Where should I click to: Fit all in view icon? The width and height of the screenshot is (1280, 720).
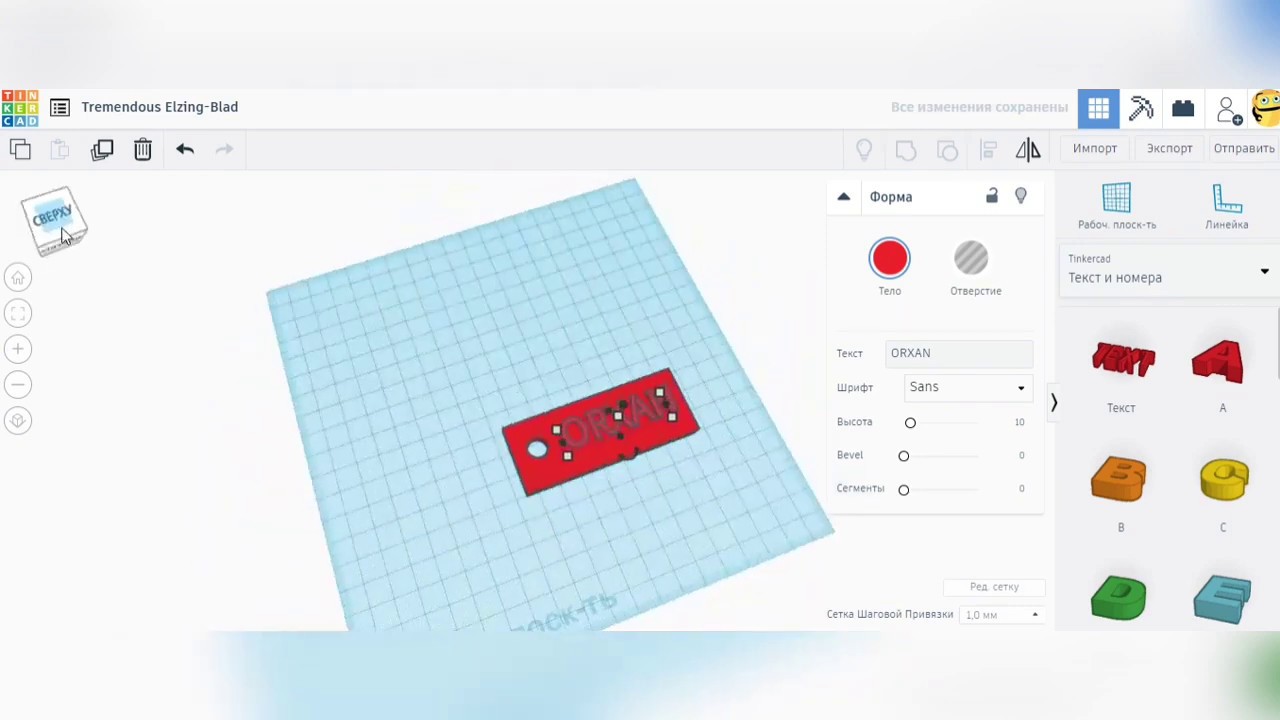tap(18, 313)
